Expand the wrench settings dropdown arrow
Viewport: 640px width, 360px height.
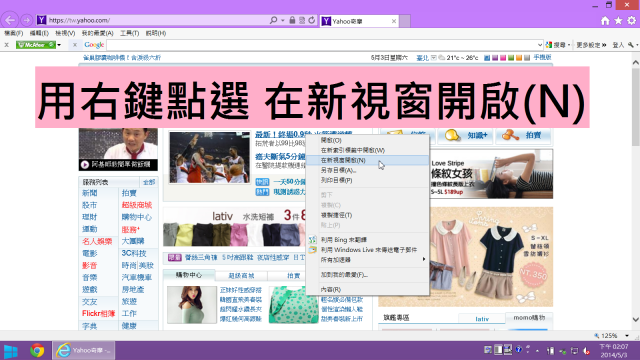[637, 45]
